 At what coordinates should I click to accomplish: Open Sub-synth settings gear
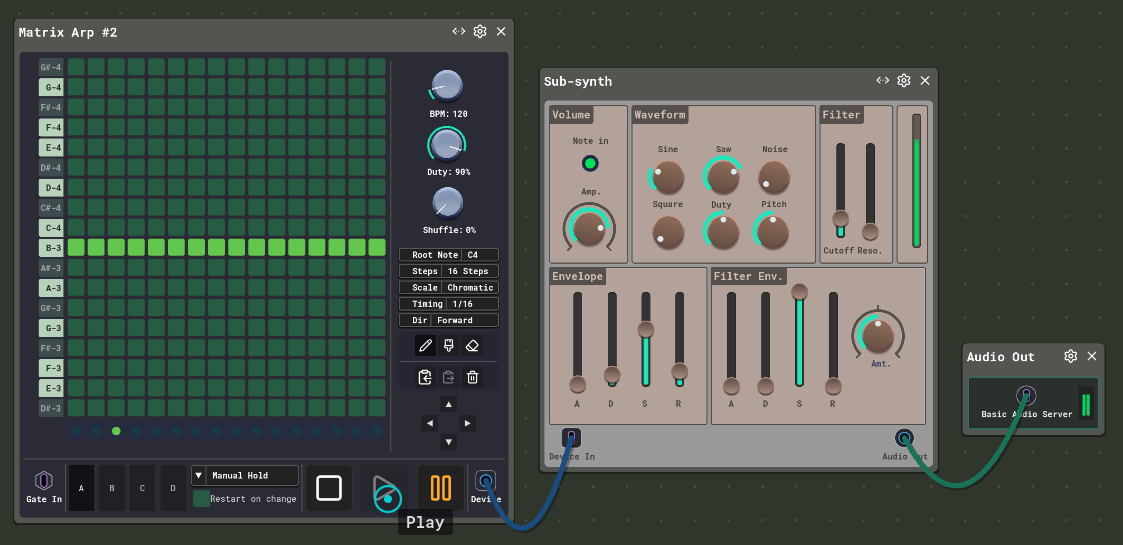coord(904,80)
